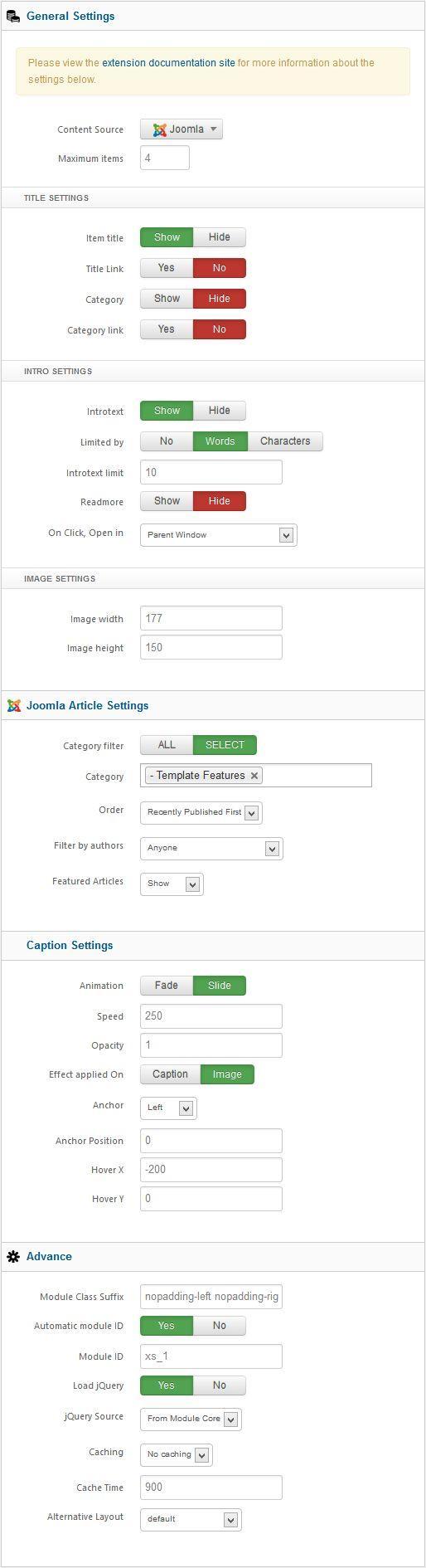The height and width of the screenshot is (1568, 426).
Task: Open the On Click, Open in dropdown
Action: click(219, 535)
